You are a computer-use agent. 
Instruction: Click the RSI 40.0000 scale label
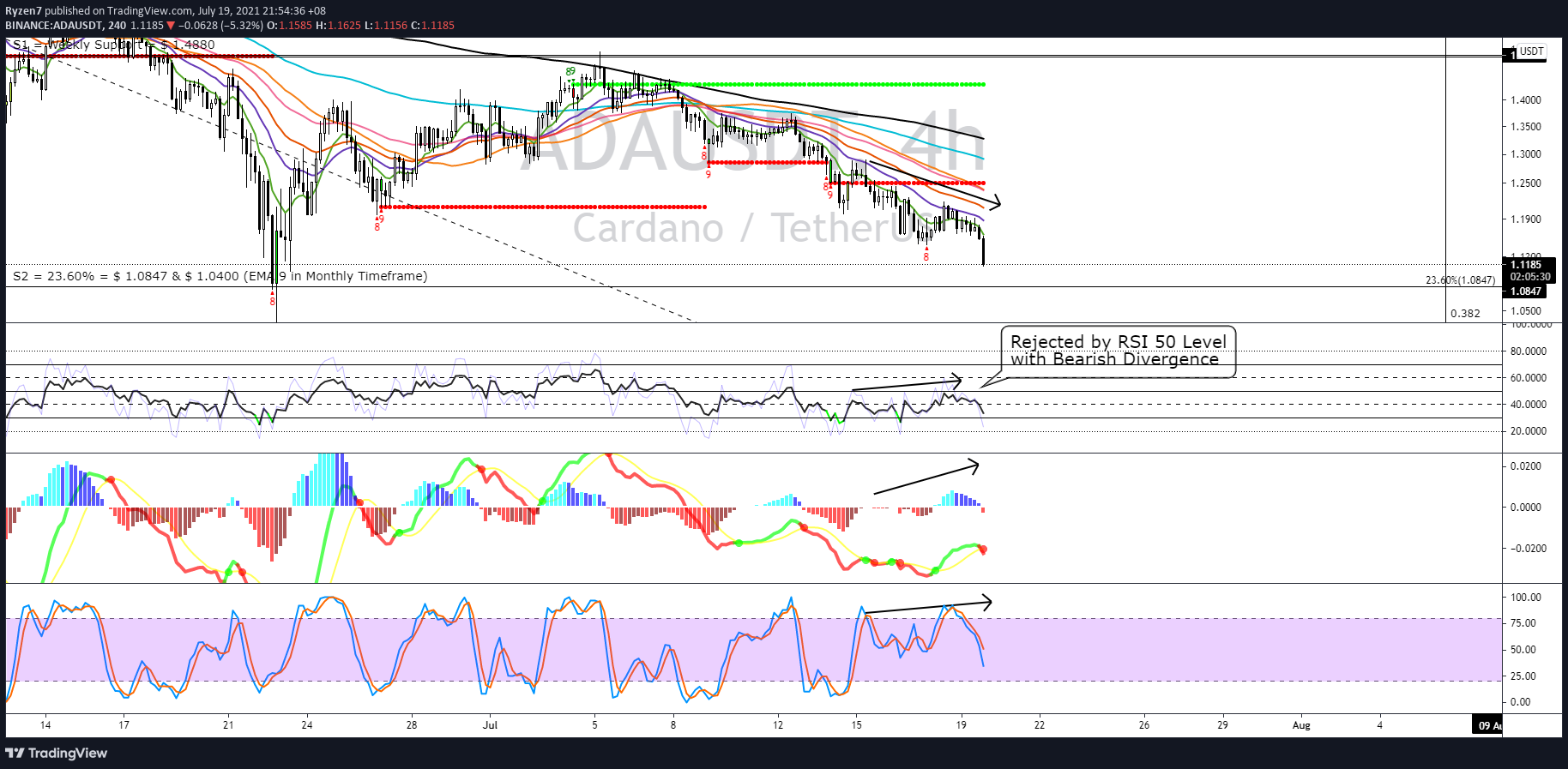tap(1529, 405)
